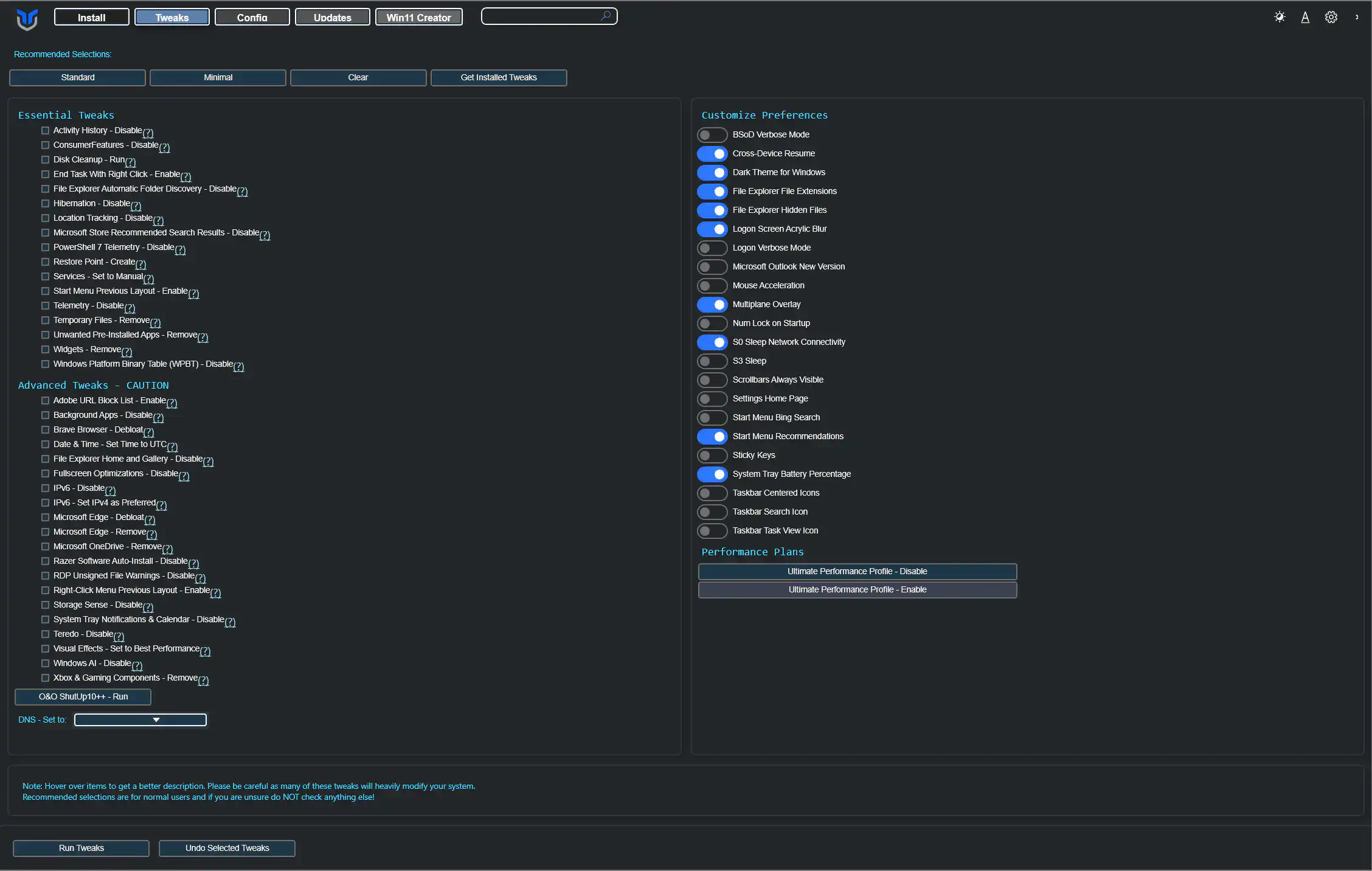
Task: Click help (?) icon beside Xbox & Gaming Components
Action: (203, 680)
